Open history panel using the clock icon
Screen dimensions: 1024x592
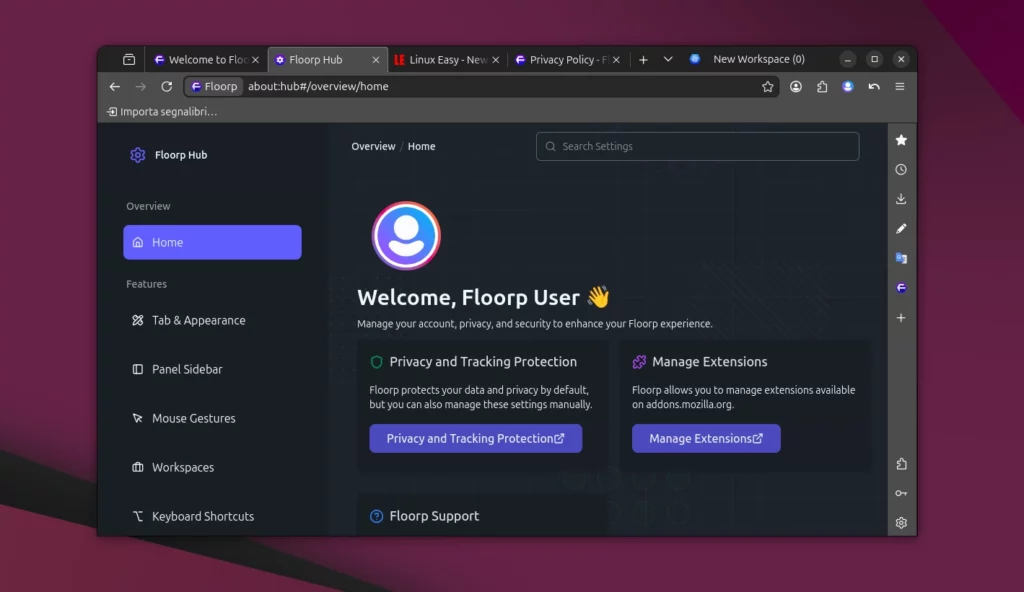pos(901,169)
